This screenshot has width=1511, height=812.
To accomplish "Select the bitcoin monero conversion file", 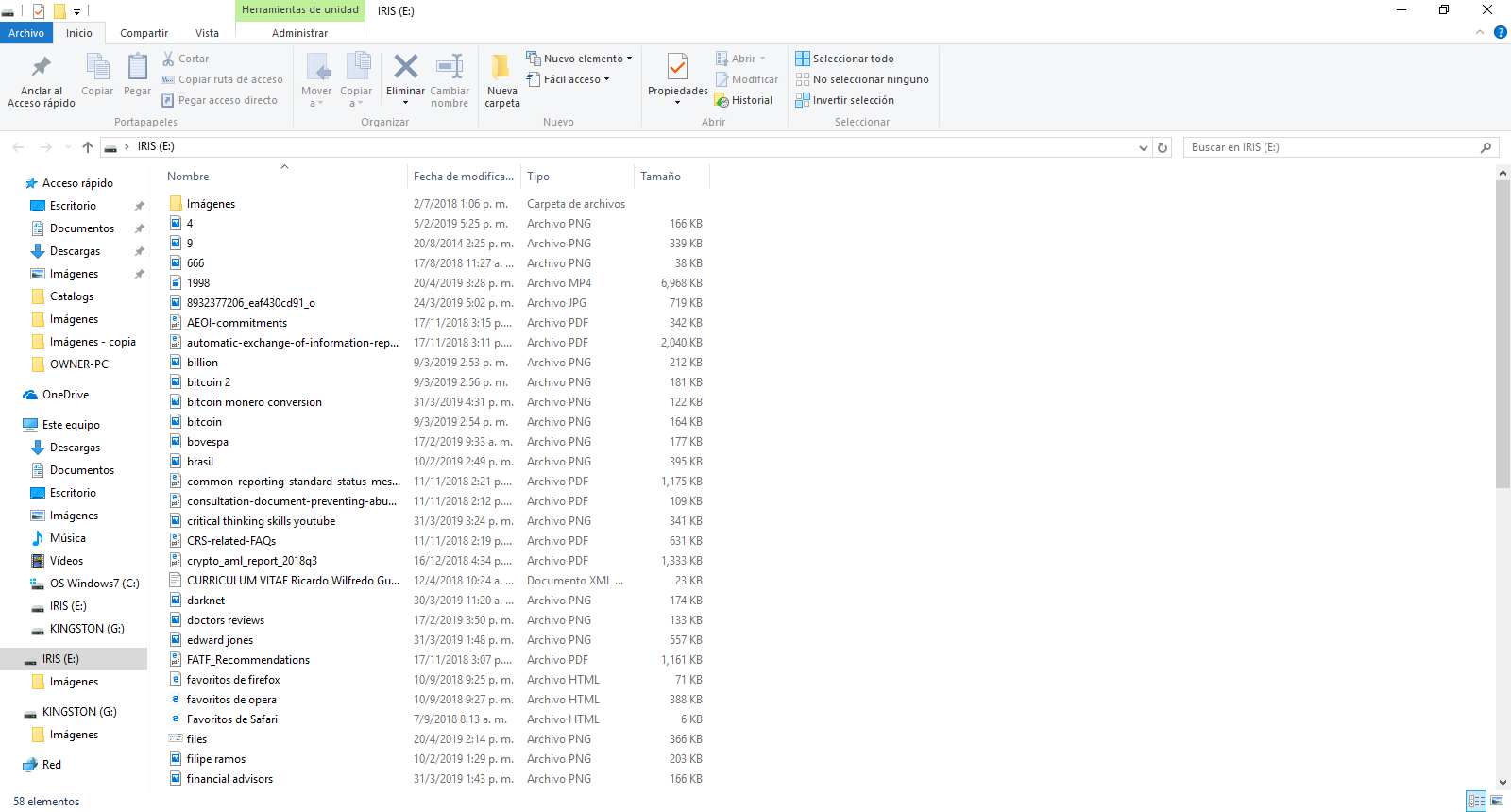I will coord(254,402).
